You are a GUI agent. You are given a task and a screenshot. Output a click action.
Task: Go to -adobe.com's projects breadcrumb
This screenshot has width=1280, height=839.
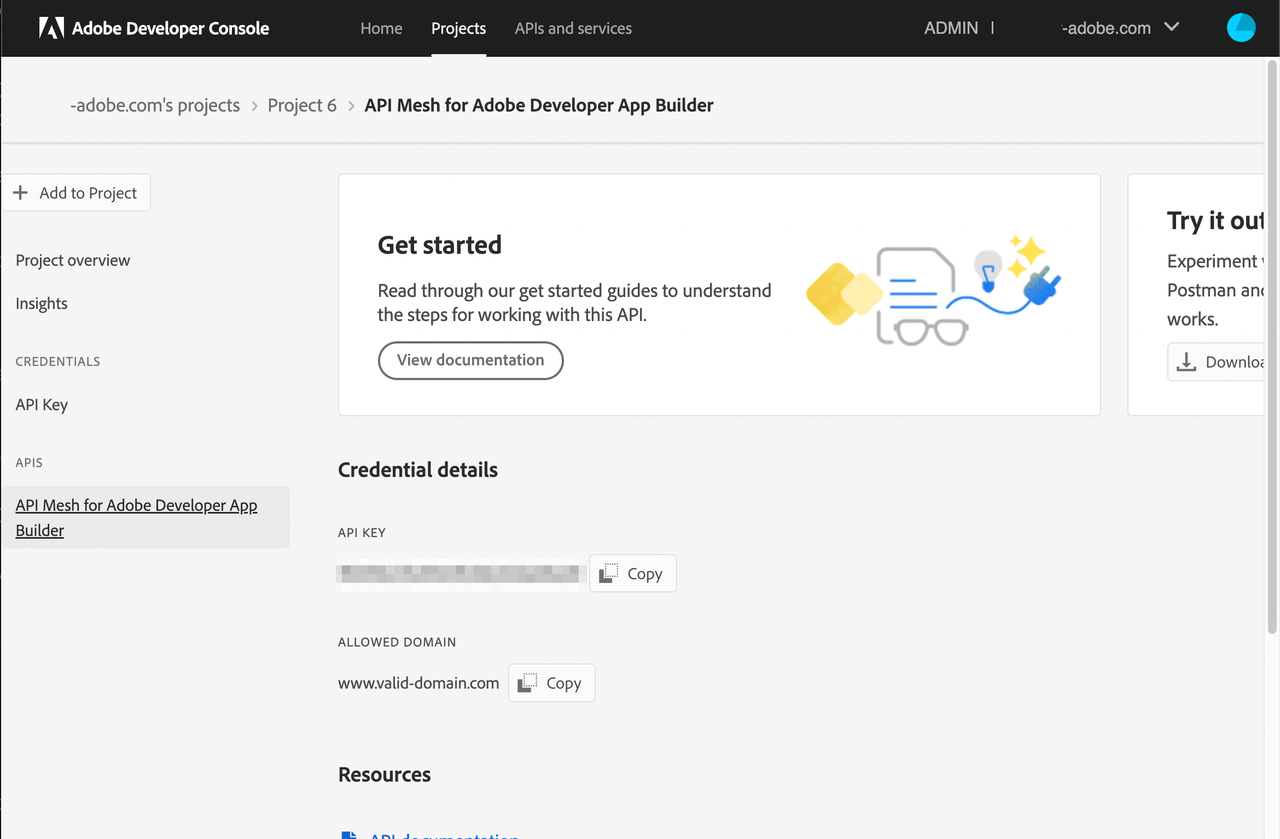click(155, 105)
